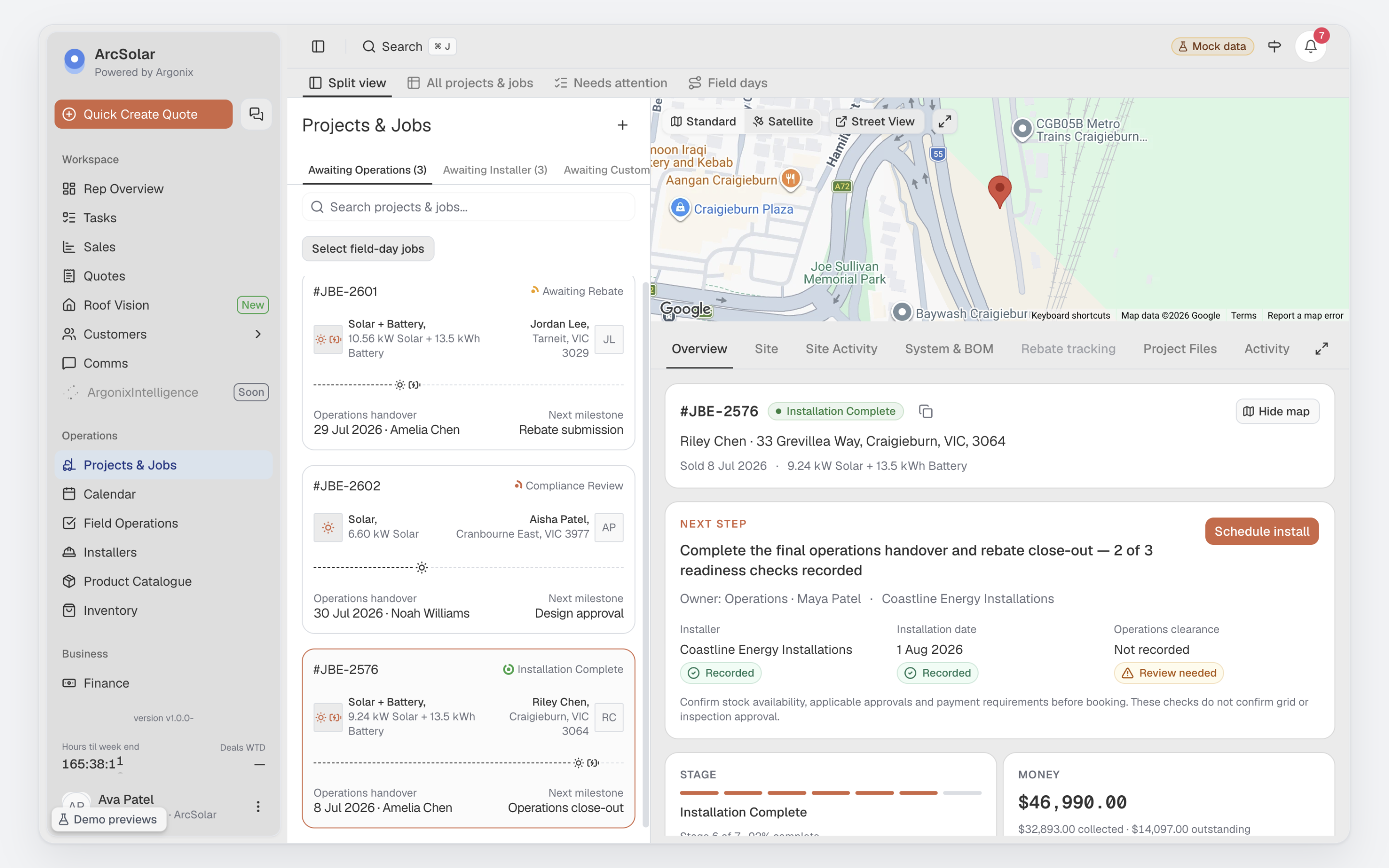
Task: Click the signpost icon near Mock data
Action: click(1274, 46)
